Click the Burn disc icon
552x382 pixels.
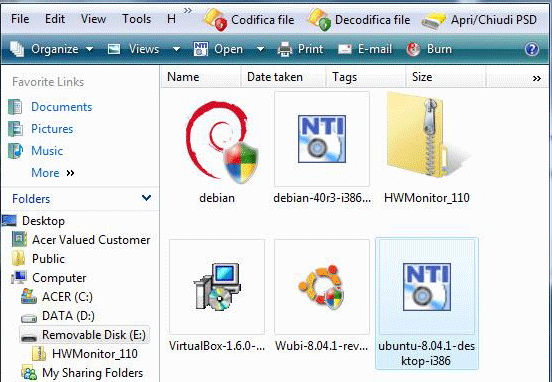tap(413, 49)
